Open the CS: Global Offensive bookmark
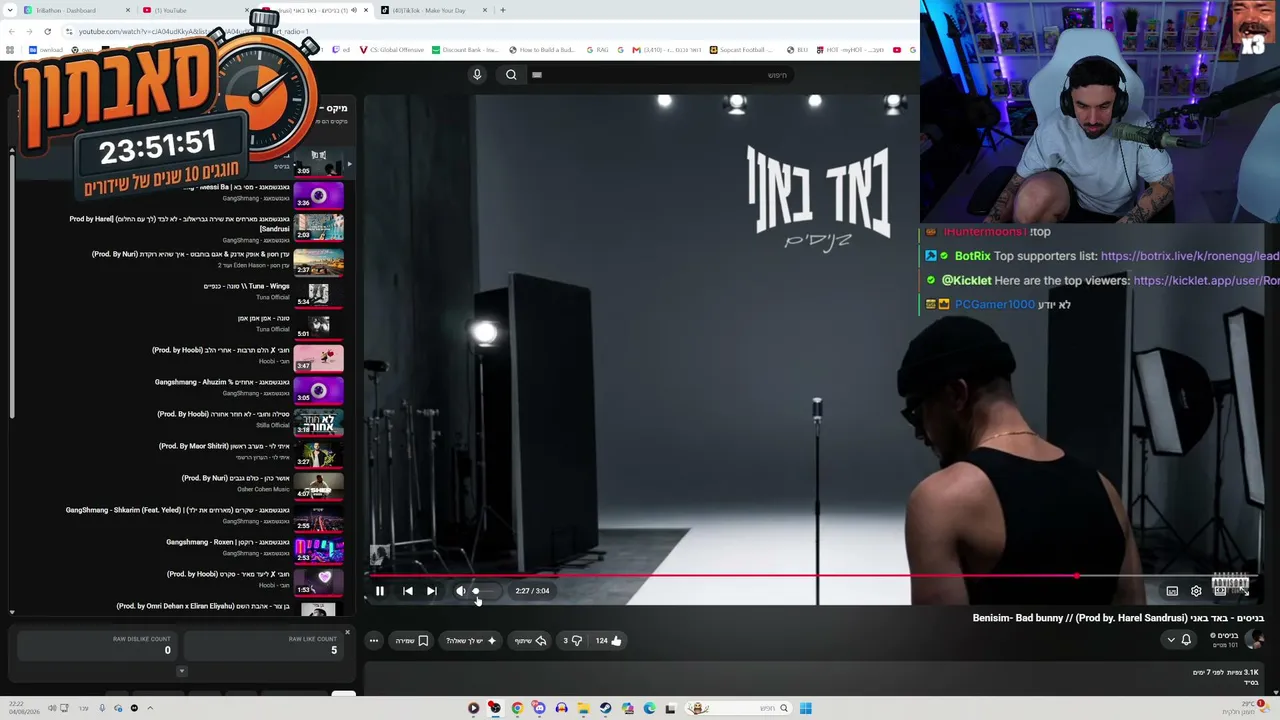This screenshot has height=720, width=1280. click(x=391, y=50)
